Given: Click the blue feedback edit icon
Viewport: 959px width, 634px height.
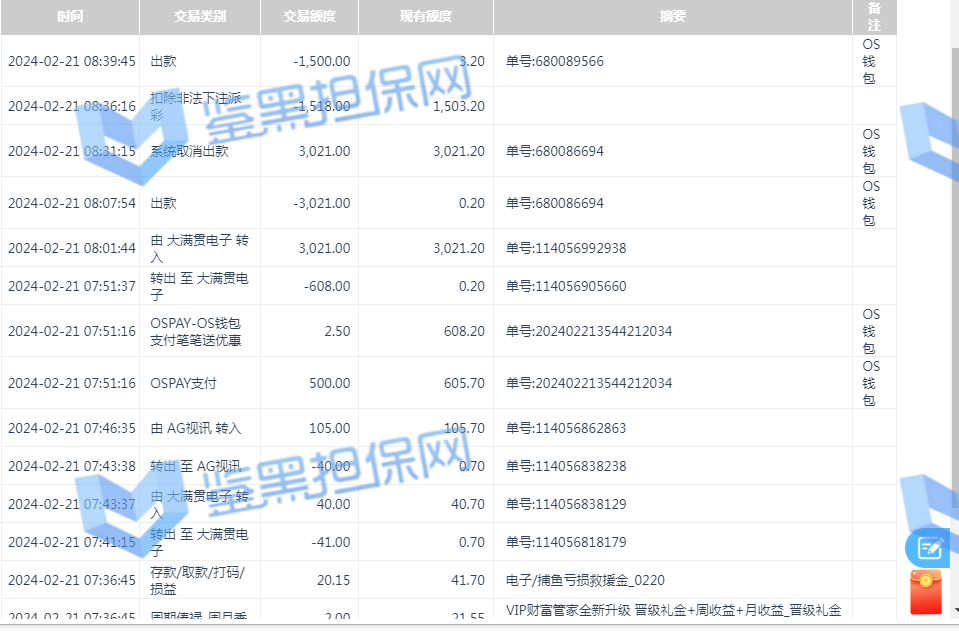Looking at the screenshot, I should (x=927, y=547).
